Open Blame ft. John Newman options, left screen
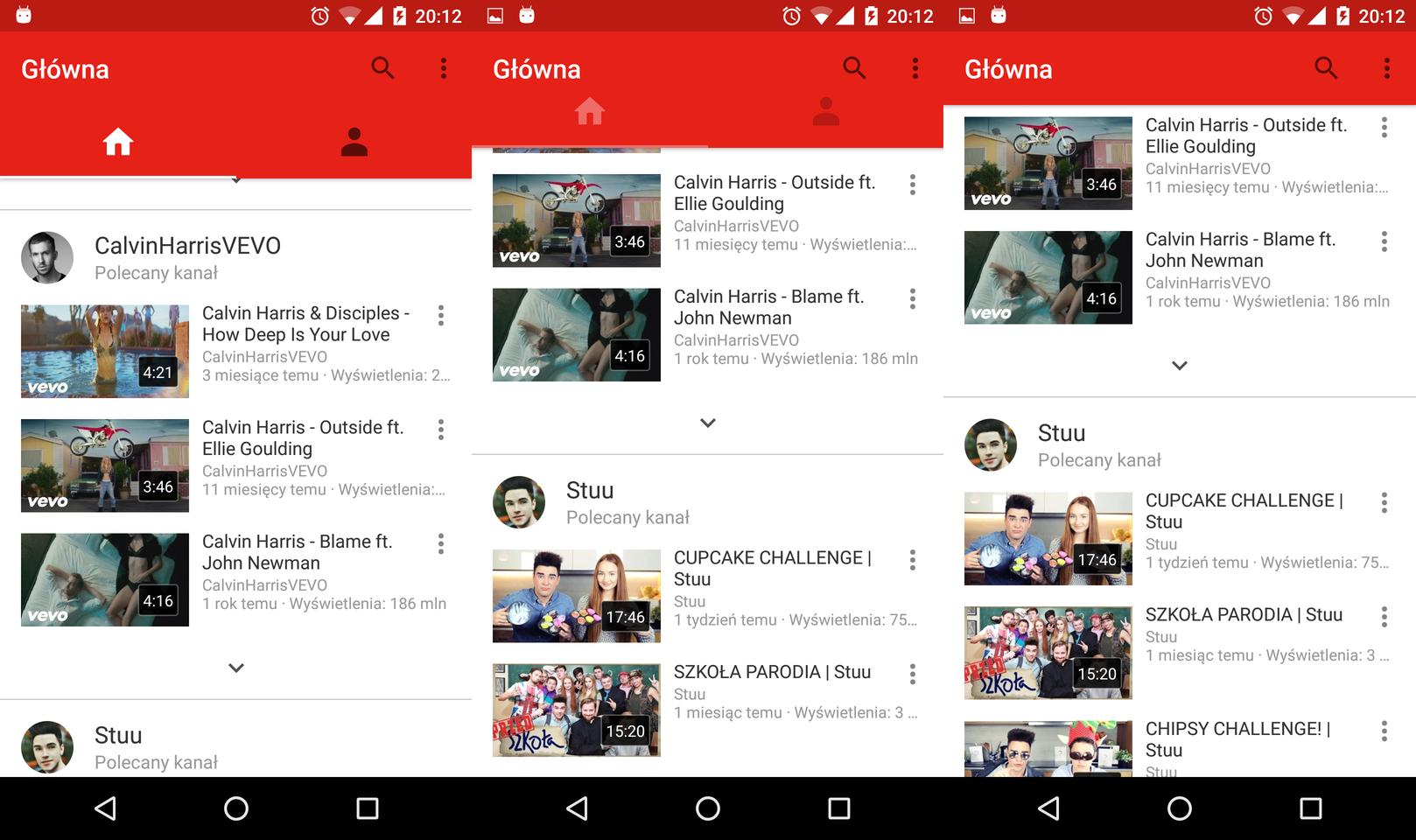 pyautogui.click(x=441, y=543)
